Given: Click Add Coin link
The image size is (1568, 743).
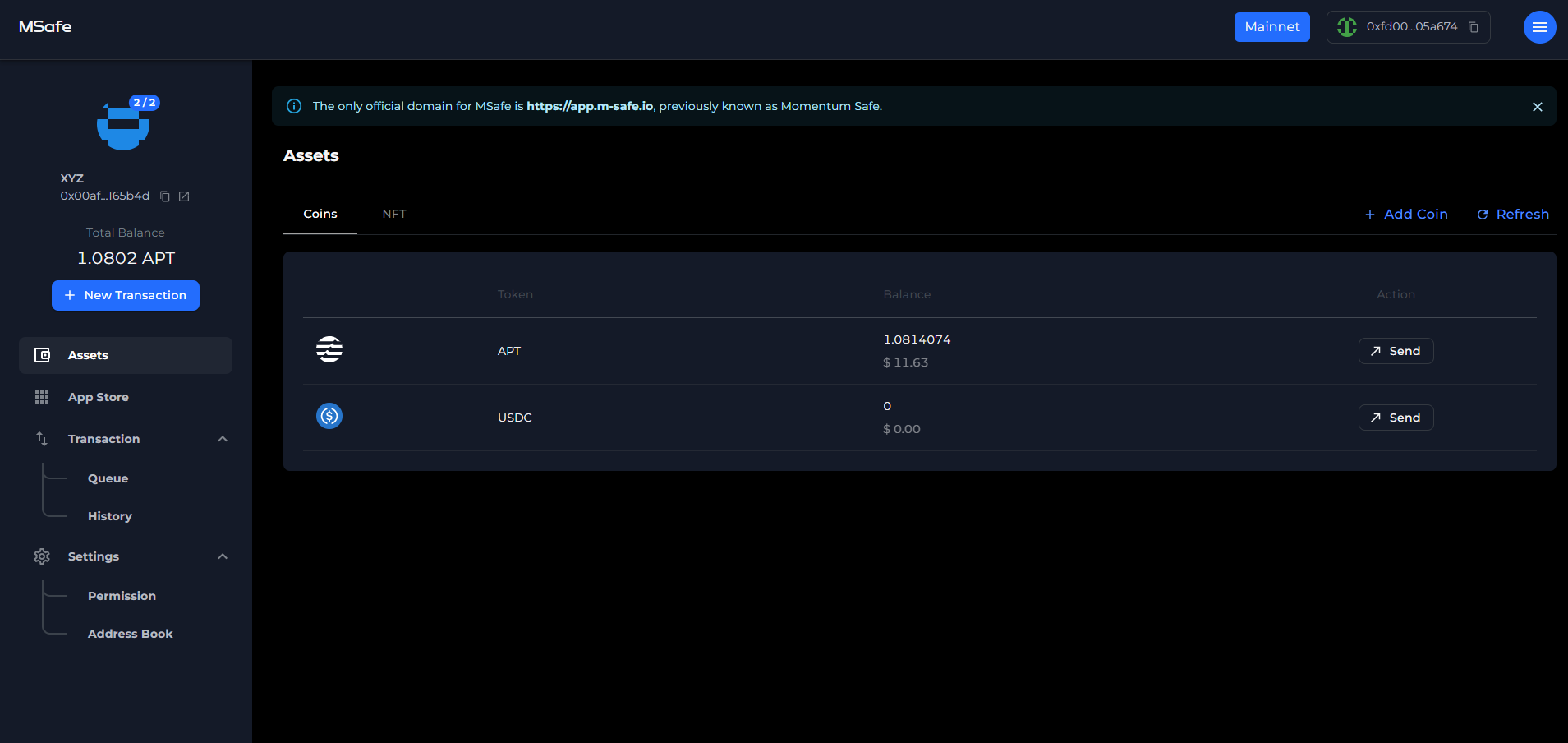Looking at the screenshot, I should pos(1406,214).
